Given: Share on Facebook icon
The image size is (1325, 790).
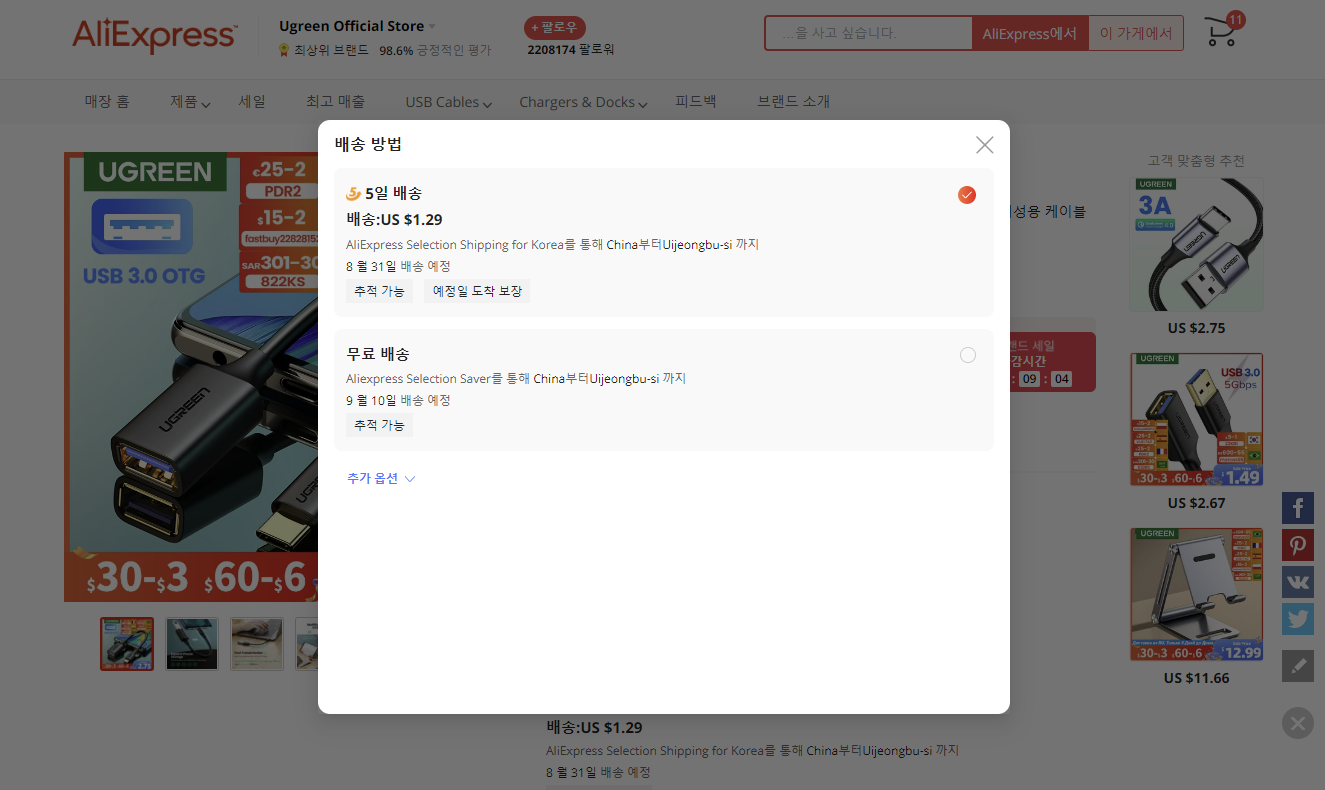Looking at the screenshot, I should [1298, 508].
